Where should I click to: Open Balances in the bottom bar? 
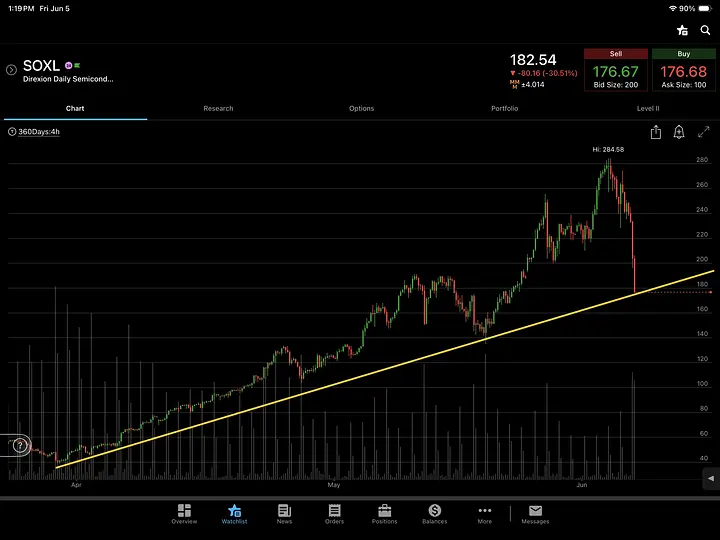click(x=434, y=514)
